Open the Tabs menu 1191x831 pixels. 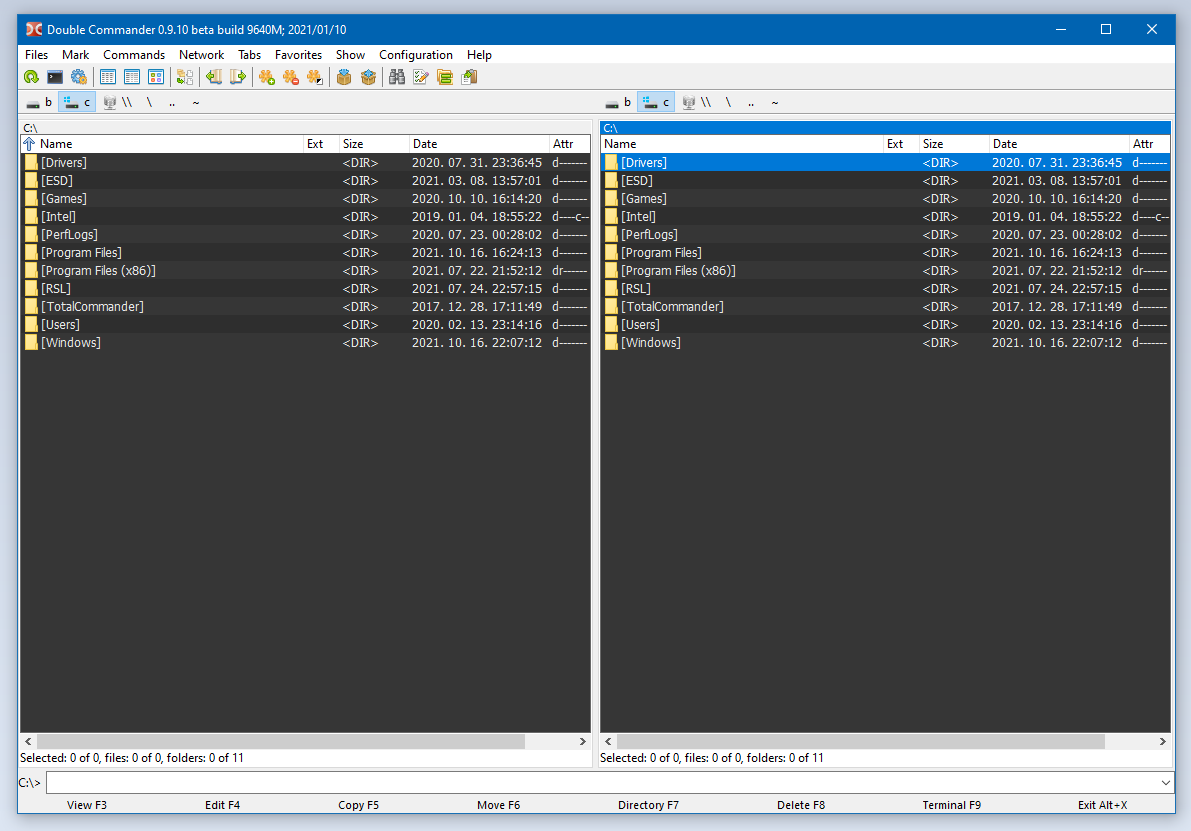pyautogui.click(x=249, y=55)
